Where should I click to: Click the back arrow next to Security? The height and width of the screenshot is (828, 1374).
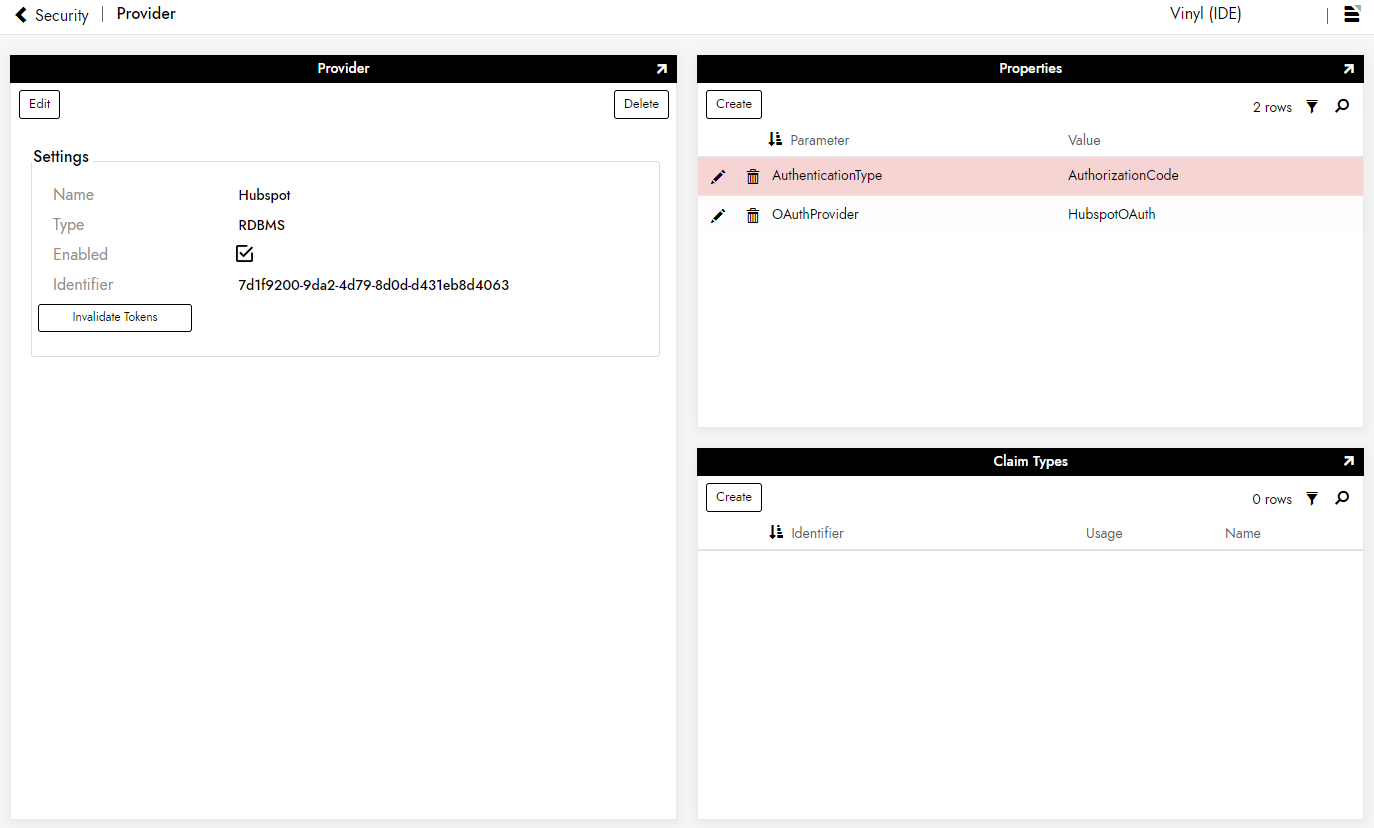point(21,15)
